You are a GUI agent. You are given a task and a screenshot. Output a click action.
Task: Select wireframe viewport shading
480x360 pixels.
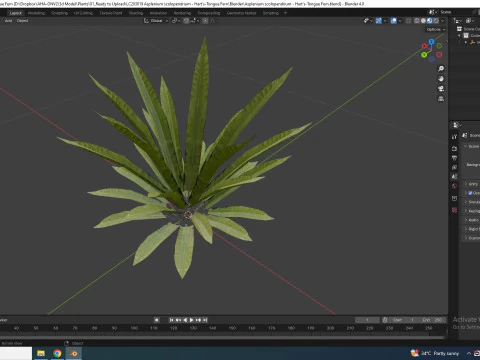(417, 21)
